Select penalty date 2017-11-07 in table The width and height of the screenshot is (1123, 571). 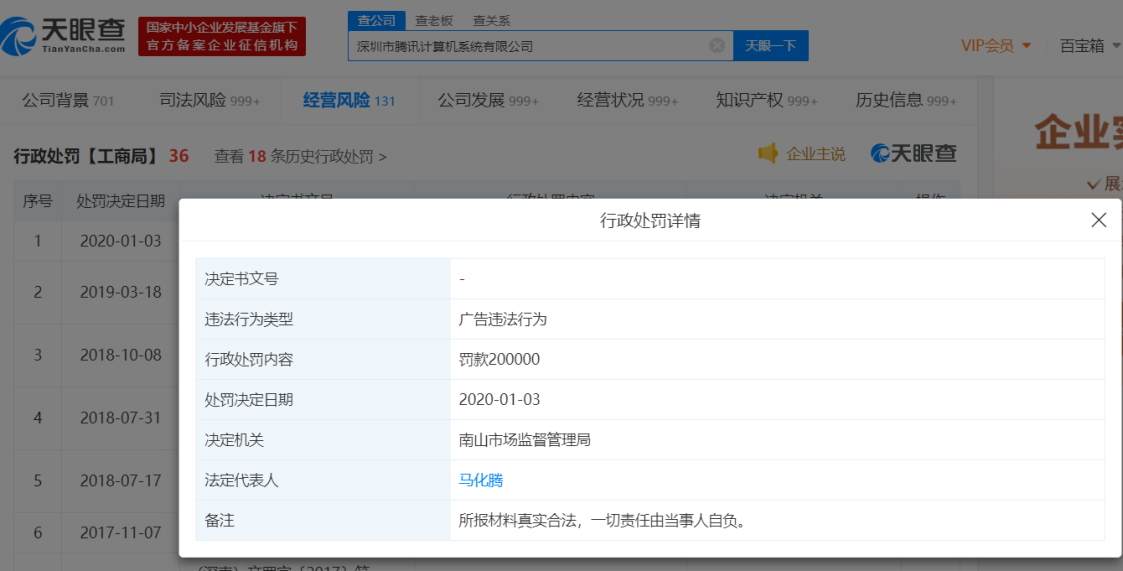(x=120, y=532)
